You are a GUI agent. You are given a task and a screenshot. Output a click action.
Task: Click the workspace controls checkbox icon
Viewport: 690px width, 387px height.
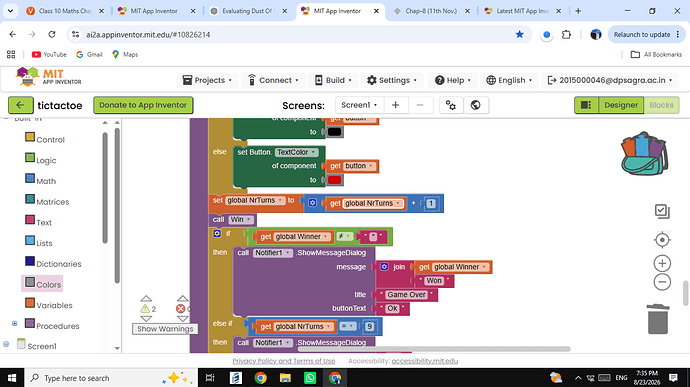pos(662,211)
